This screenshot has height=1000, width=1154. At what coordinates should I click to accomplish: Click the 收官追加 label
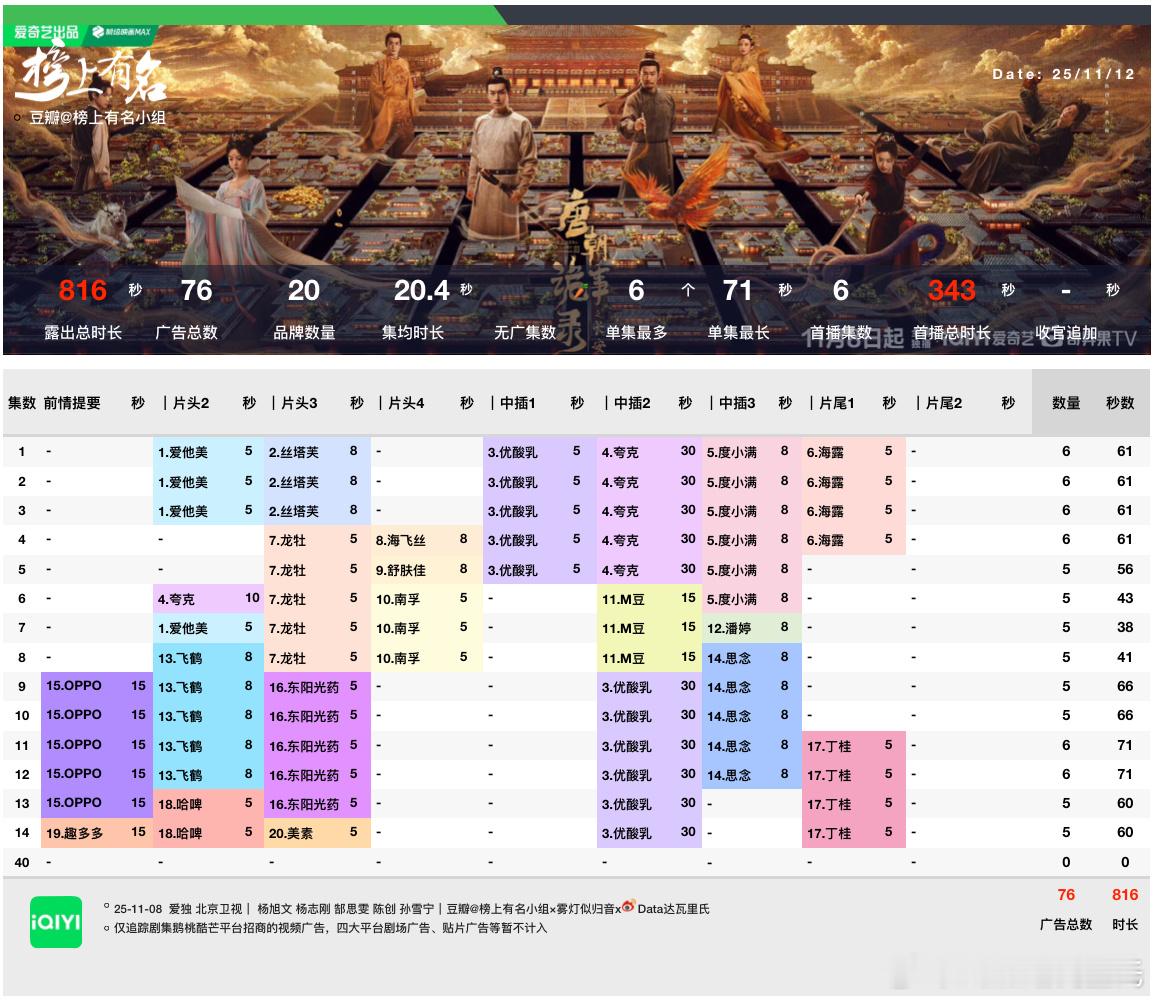tap(1066, 333)
